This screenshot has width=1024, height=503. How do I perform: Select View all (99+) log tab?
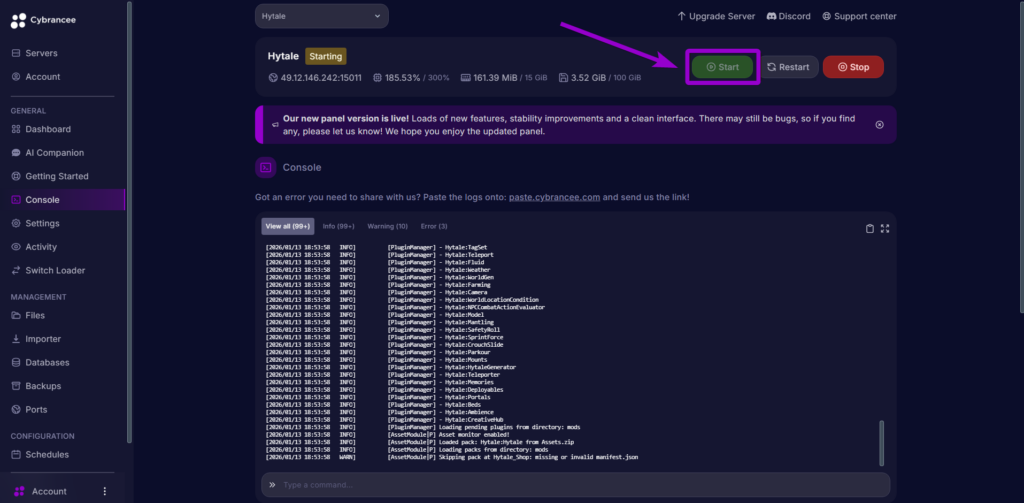pos(288,226)
